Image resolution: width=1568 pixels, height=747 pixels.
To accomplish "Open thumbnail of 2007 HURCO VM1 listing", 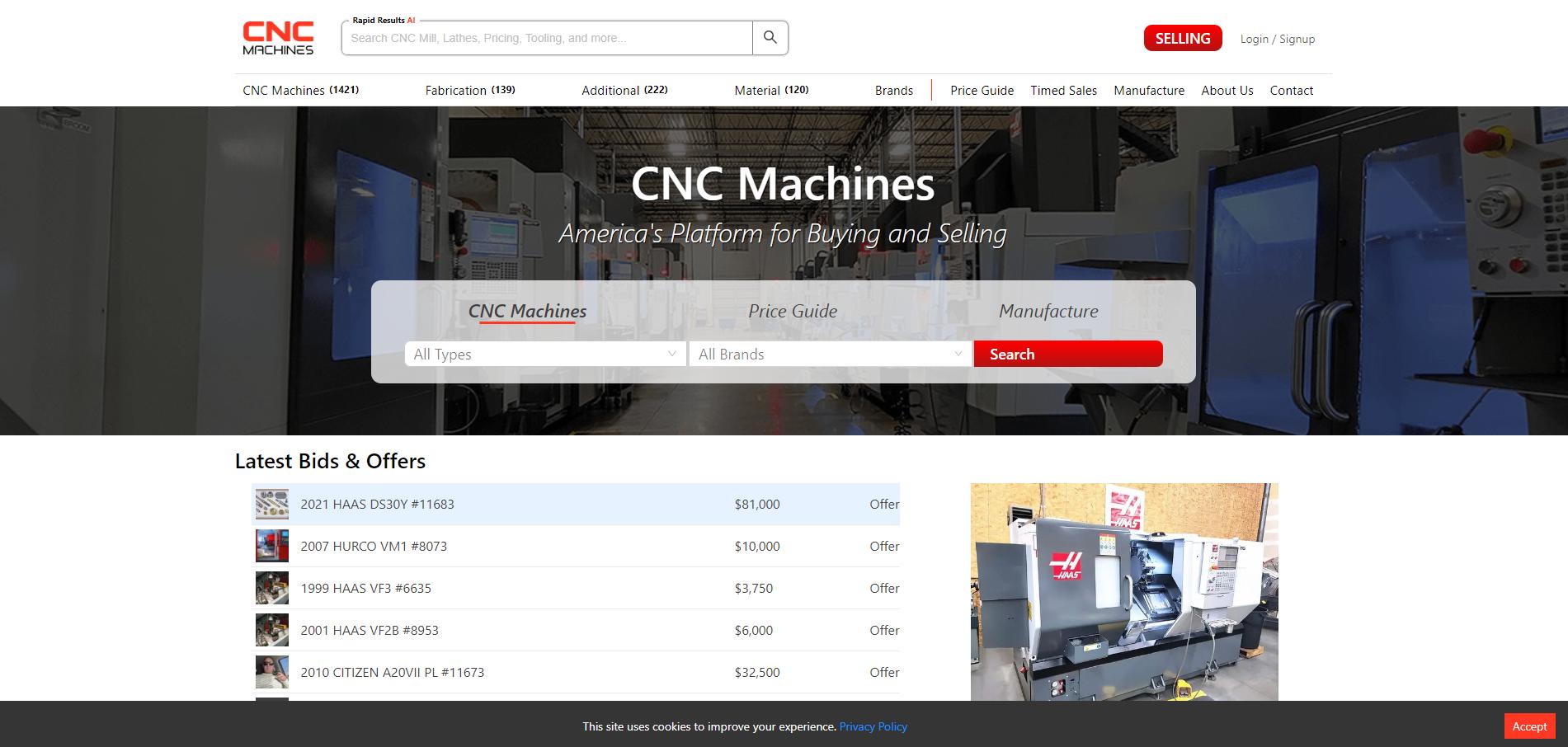I will click(x=272, y=546).
